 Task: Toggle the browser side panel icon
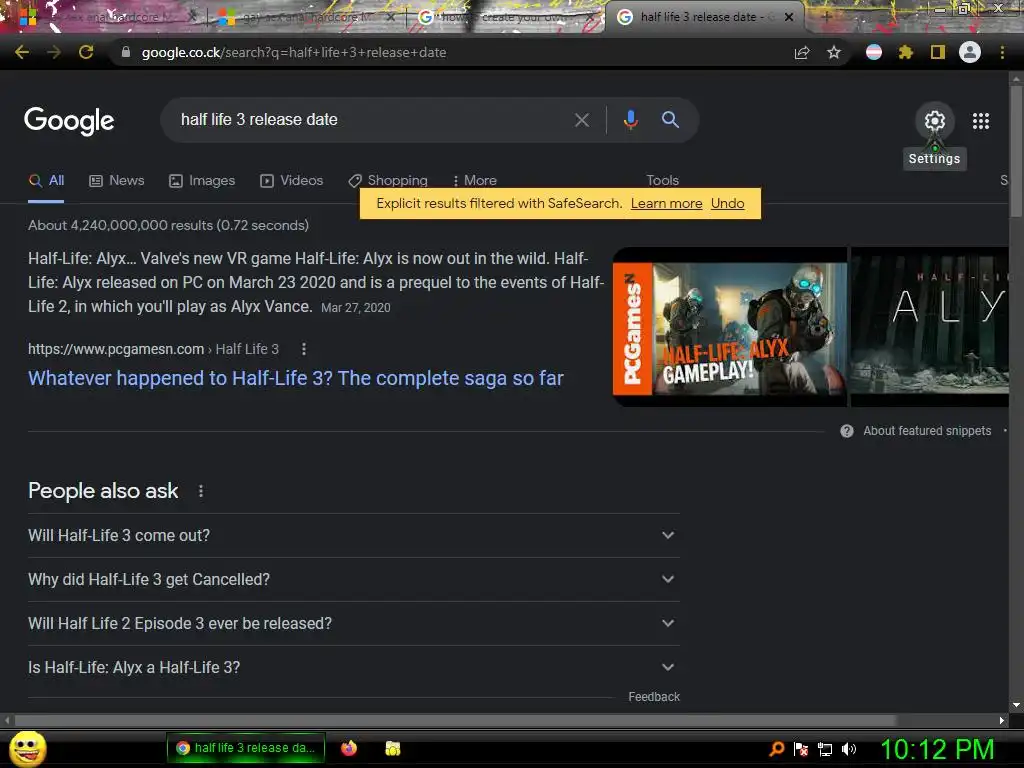coord(938,52)
